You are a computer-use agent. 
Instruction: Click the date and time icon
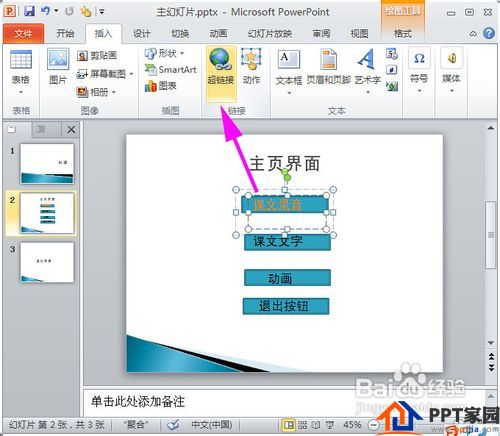pos(392,54)
